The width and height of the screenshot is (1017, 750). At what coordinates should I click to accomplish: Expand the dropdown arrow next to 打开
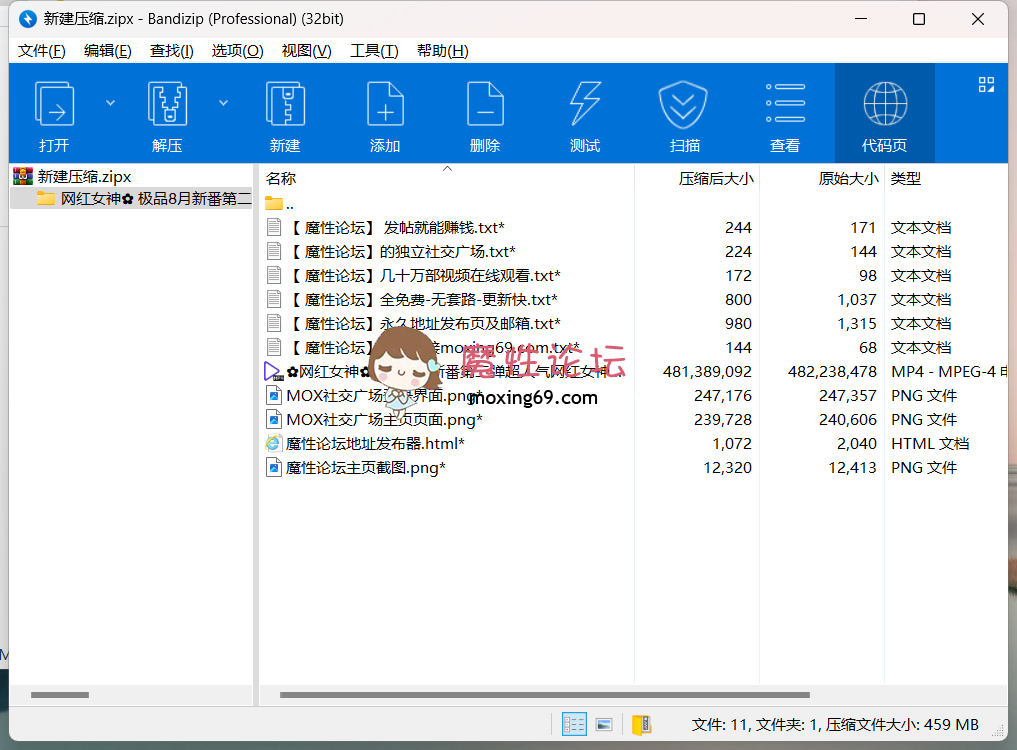[x=110, y=103]
